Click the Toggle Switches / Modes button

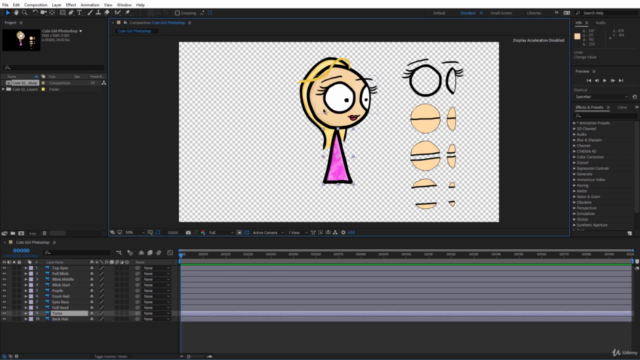point(110,356)
